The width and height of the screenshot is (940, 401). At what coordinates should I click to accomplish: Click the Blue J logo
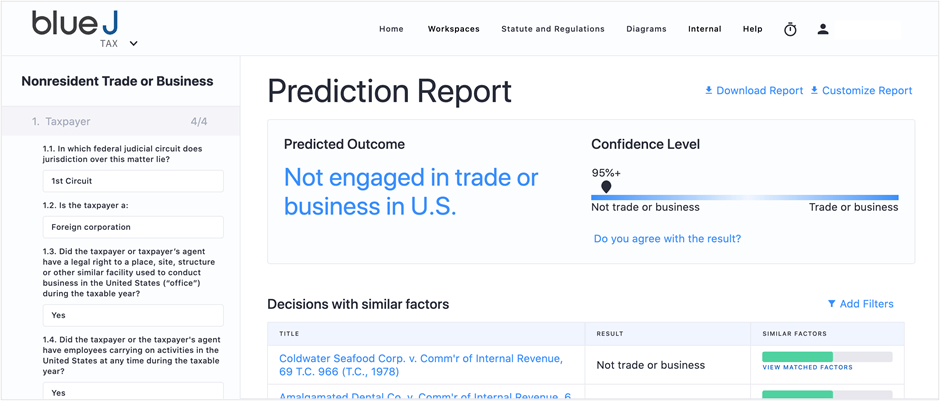(75, 23)
